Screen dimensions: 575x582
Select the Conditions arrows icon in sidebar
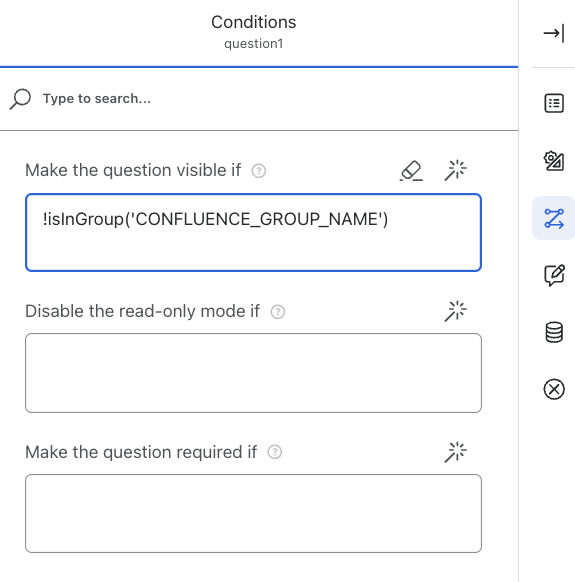point(554,218)
